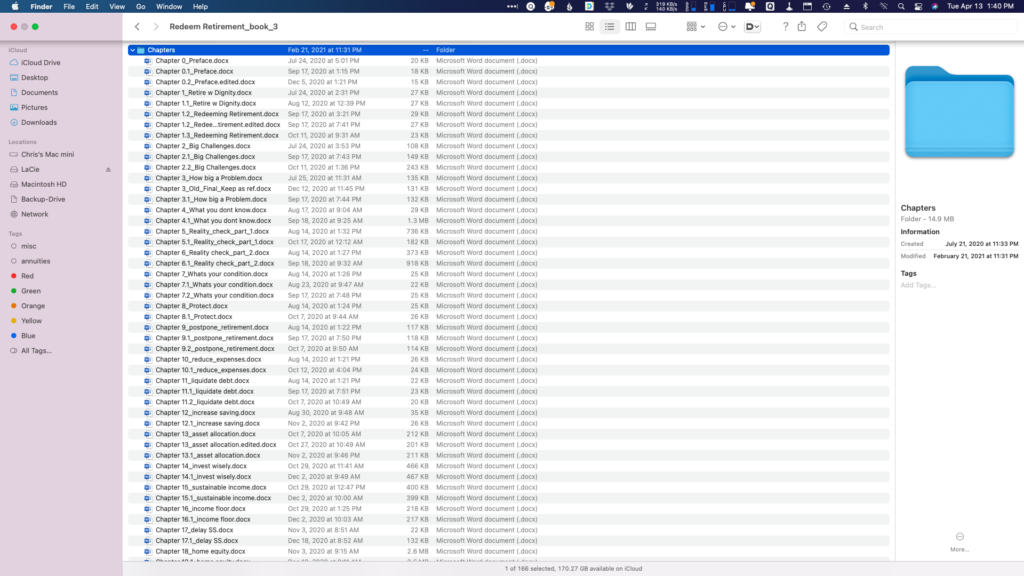Screen dimensions: 1024x576
Task: Switch to gallery view in toolbar
Action: tap(651, 27)
